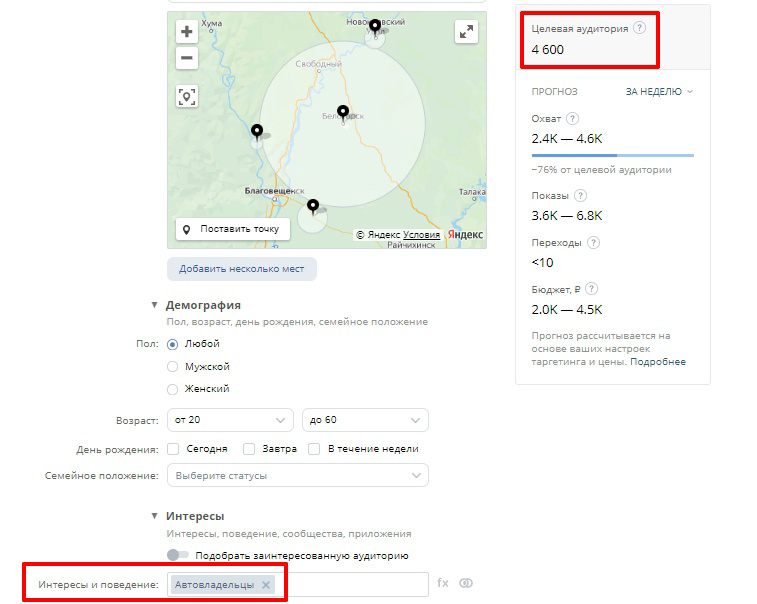The image size is (757, 604).
Task: Click the Хума label on map
Action: click(x=211, y=23)
